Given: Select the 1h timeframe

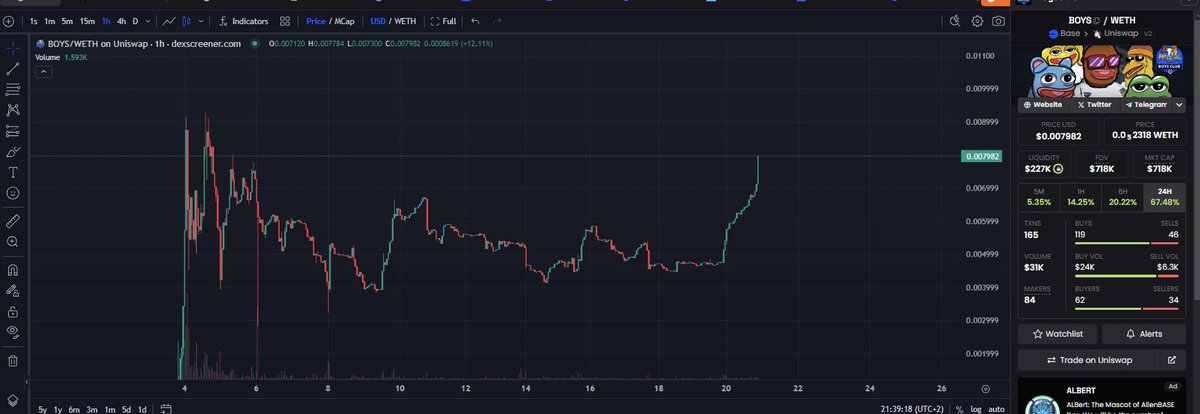Looking at the screenshot, I should [106, 20].
